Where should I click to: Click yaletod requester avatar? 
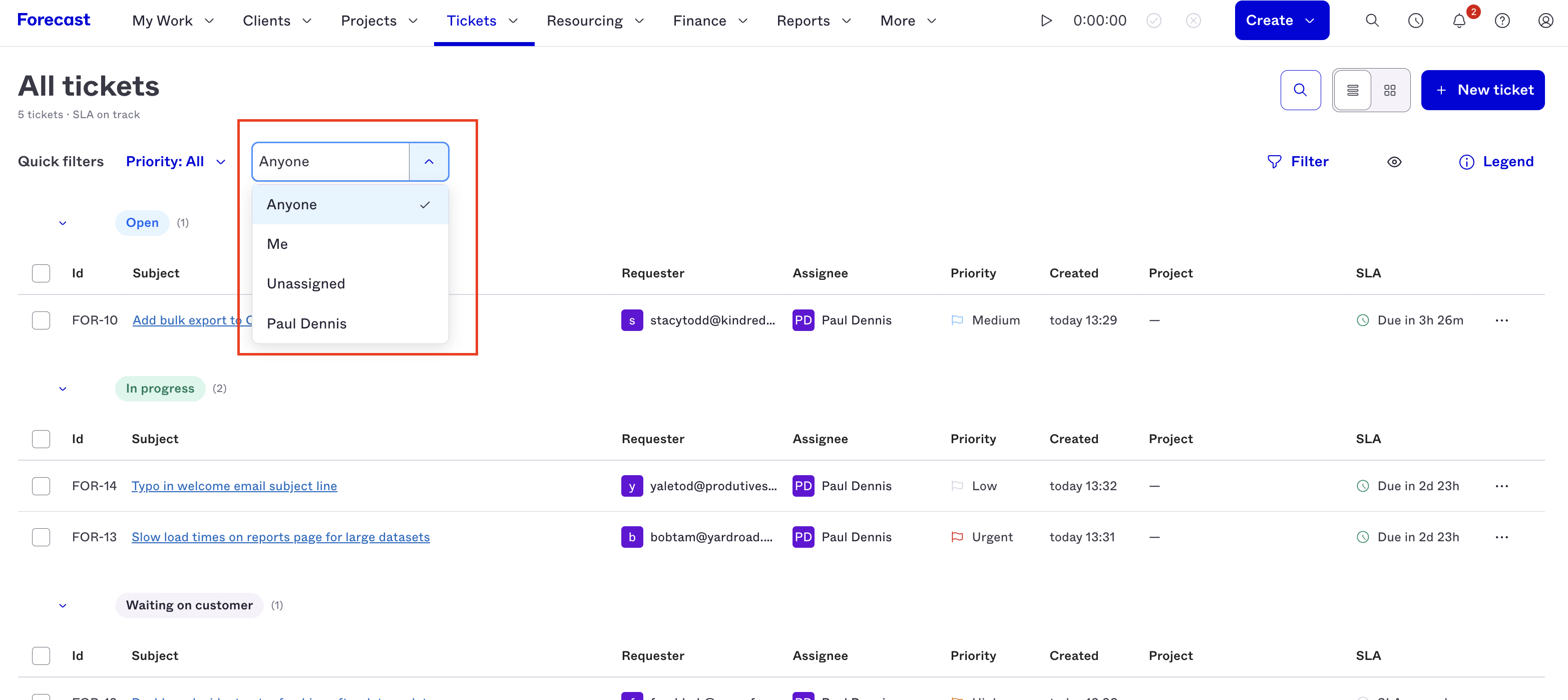click(632, 486)
